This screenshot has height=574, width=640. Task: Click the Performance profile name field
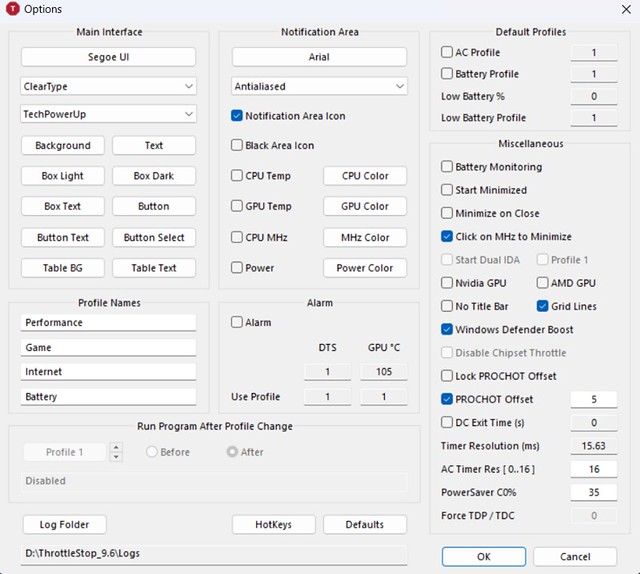108,323
